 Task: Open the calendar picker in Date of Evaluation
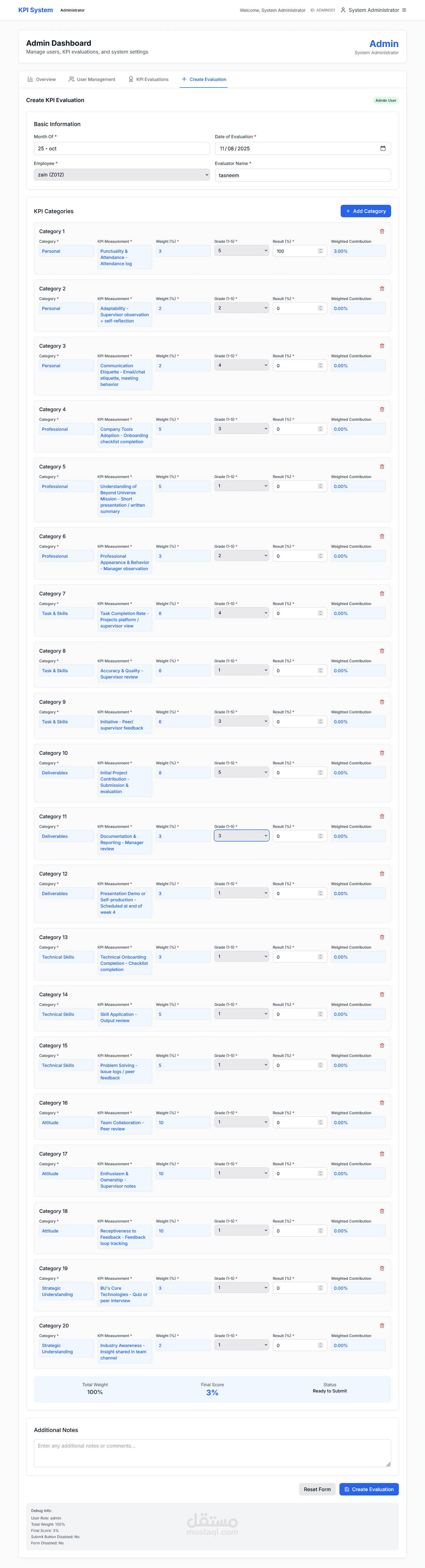(x=383, y=148)
